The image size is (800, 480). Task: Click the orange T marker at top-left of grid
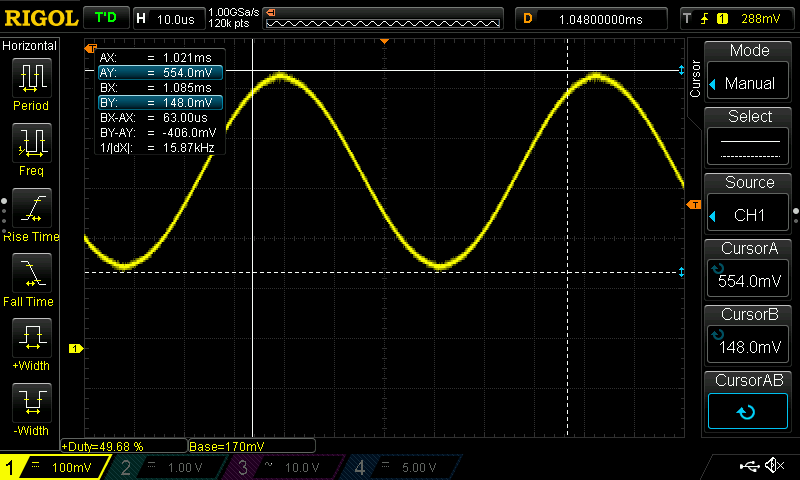(91, 48)
